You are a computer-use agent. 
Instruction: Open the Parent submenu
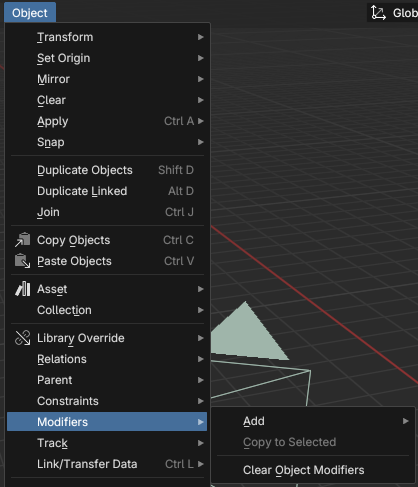point(107,380)
